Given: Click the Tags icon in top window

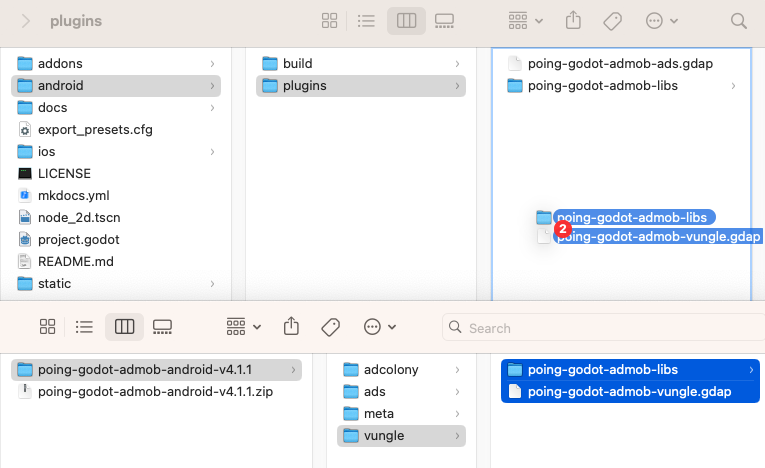Looking at the screenshot, I should [612, 21].
